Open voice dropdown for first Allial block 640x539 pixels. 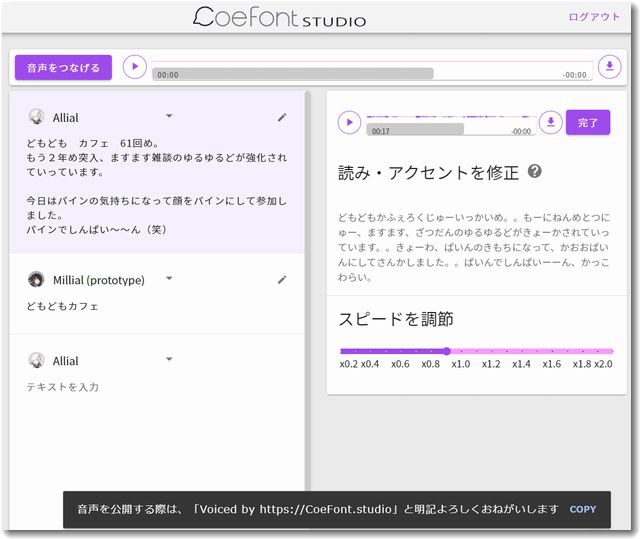point(169,116)
